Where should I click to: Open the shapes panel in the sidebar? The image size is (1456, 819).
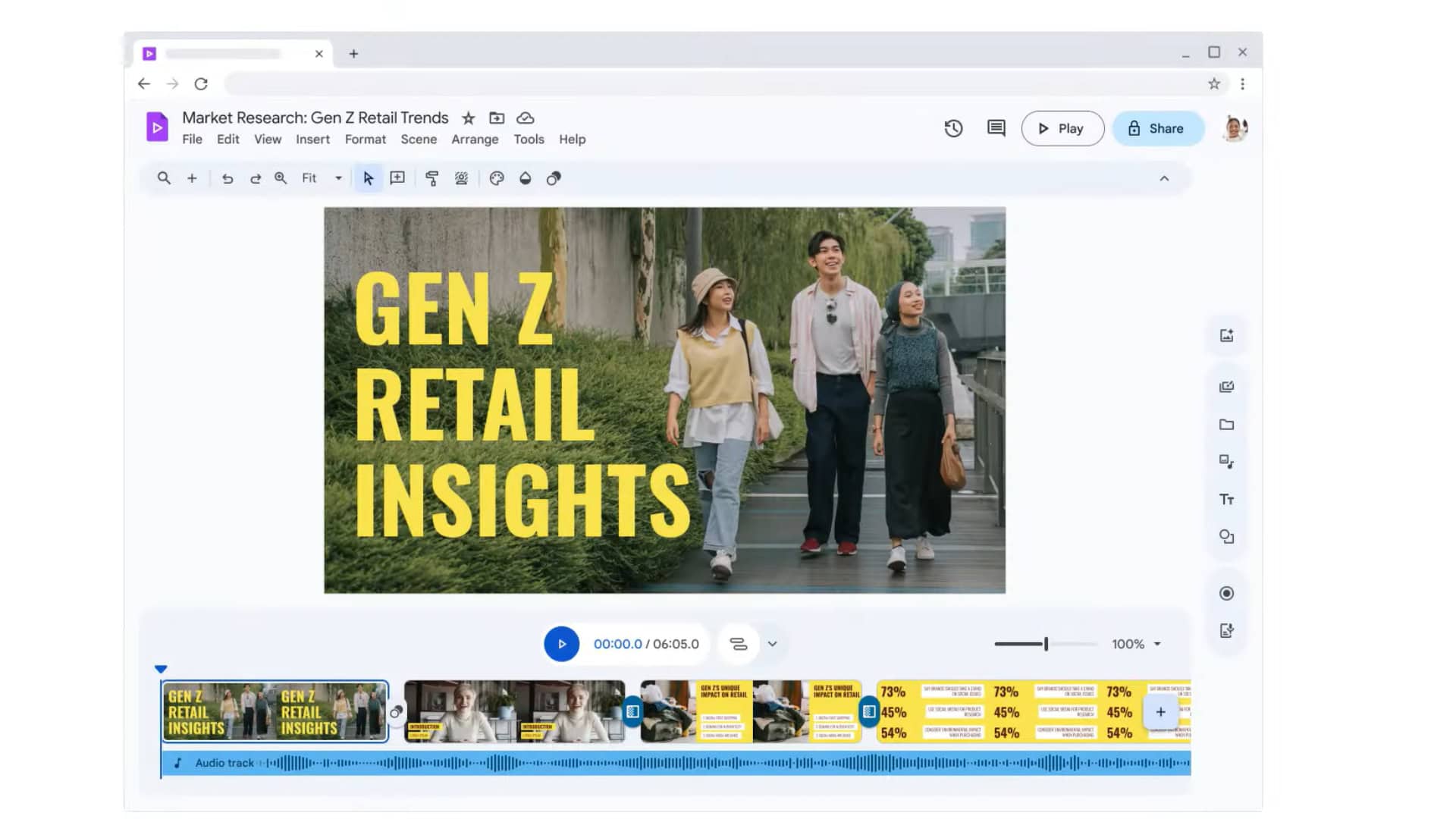pos(1226,537)
